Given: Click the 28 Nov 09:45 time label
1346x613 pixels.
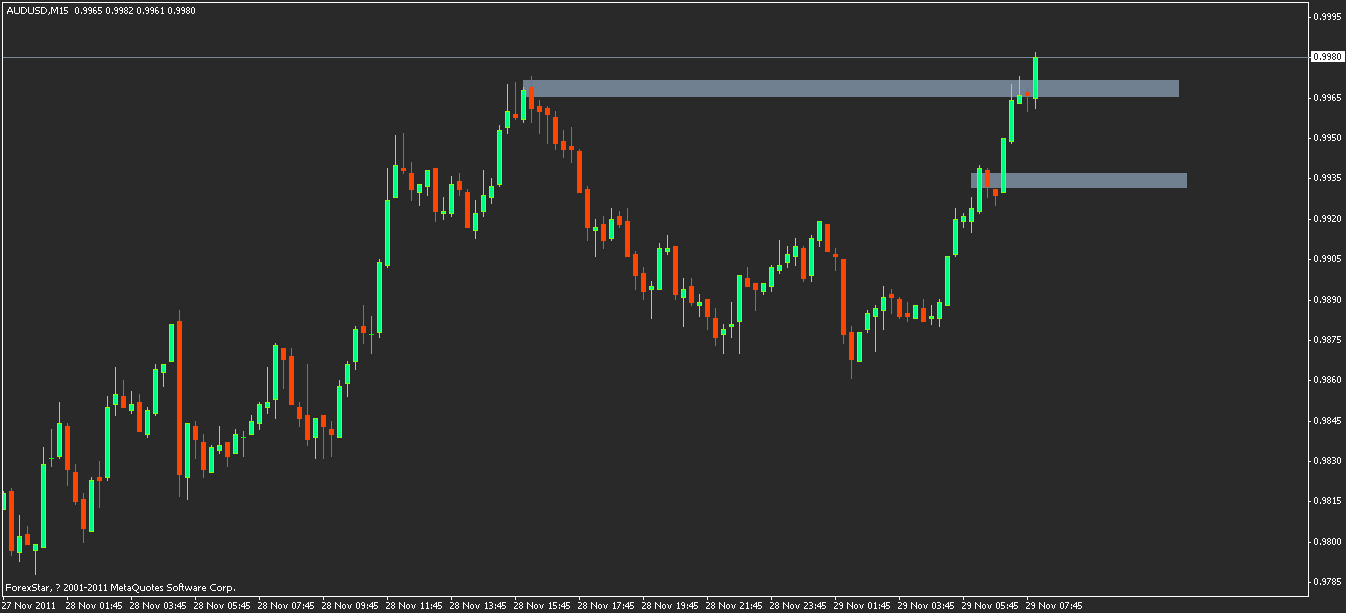Looking at the screenshot, I should [350, 605].
